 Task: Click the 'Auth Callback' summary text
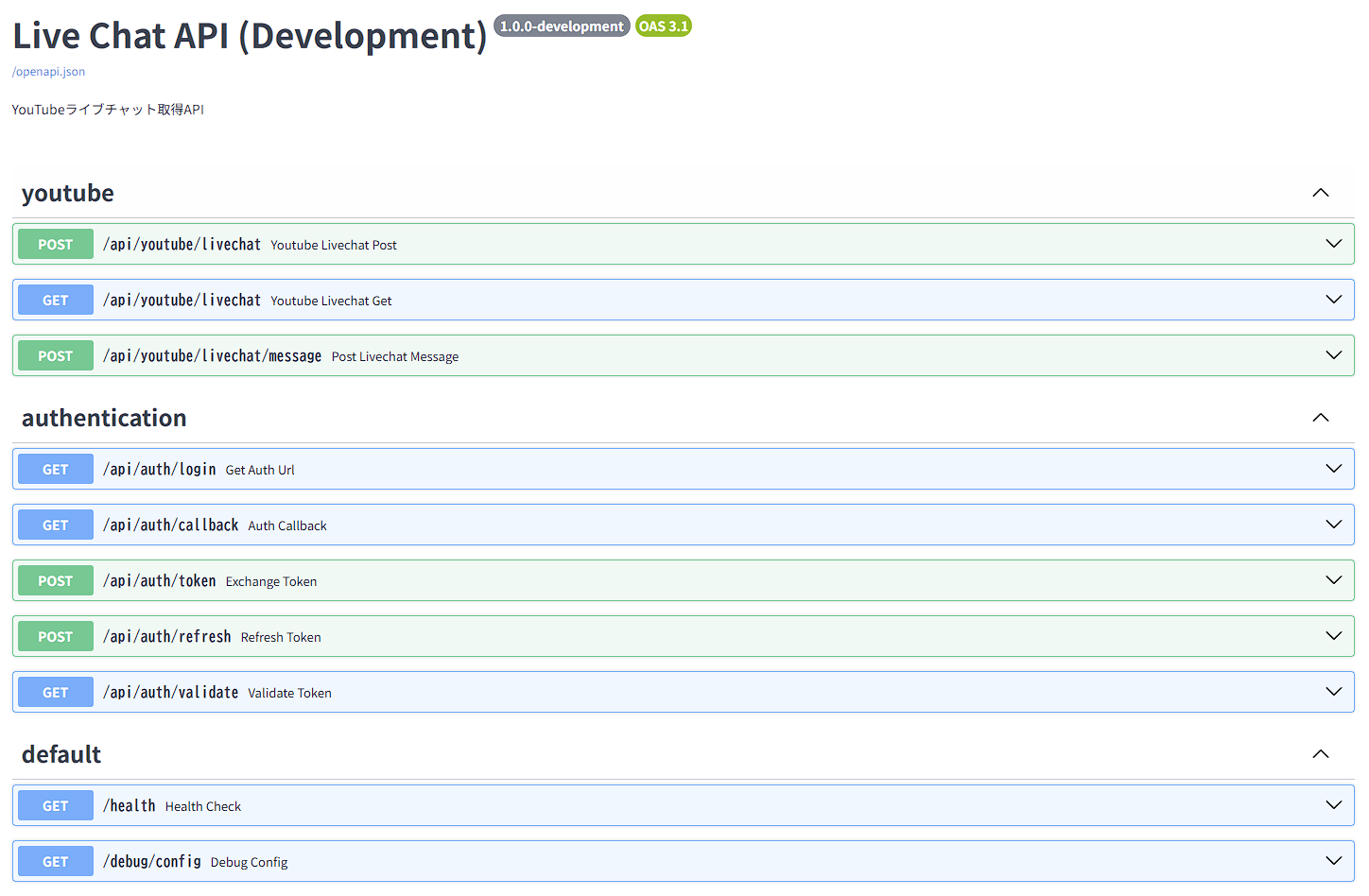[x=287, y=526]
